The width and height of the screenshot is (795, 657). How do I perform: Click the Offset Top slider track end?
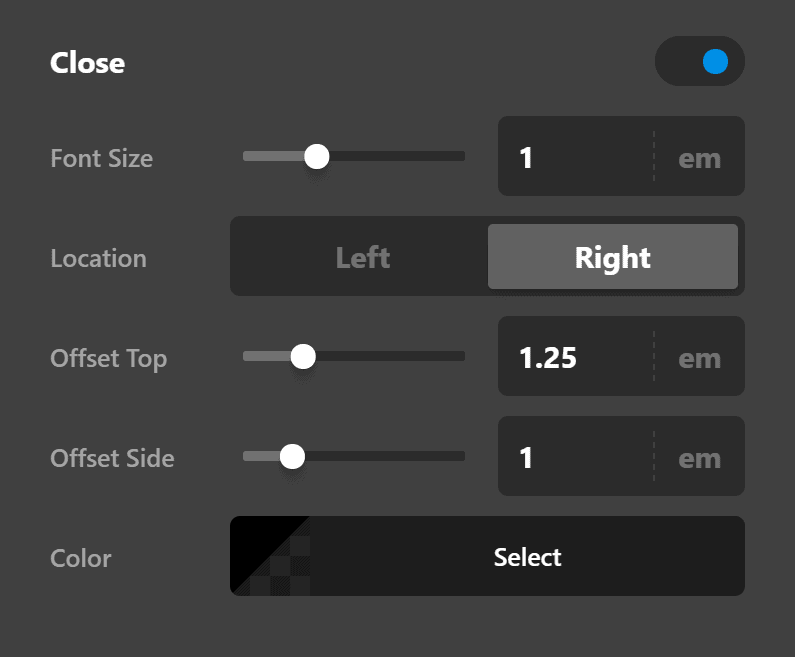point(460,356)
